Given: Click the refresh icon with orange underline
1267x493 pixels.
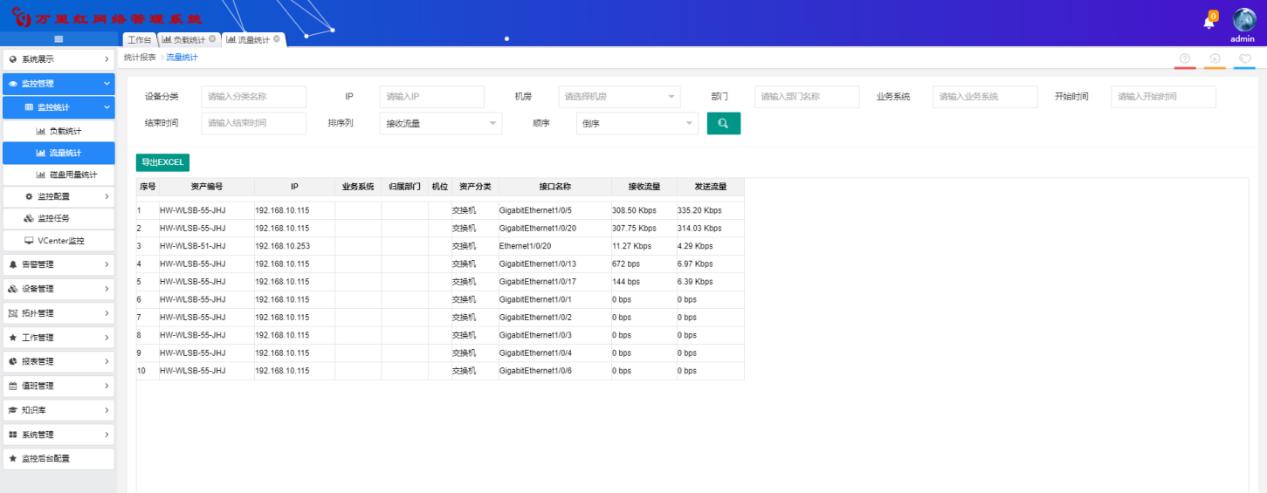Looking at the screenshot, I should click(1215, 59).
